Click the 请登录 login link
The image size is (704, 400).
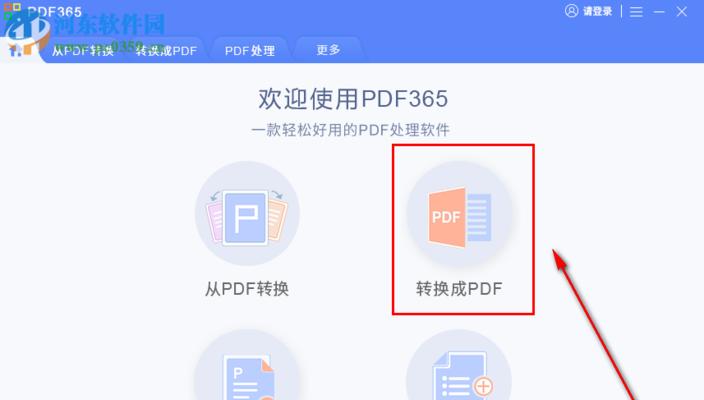[598, 11]
